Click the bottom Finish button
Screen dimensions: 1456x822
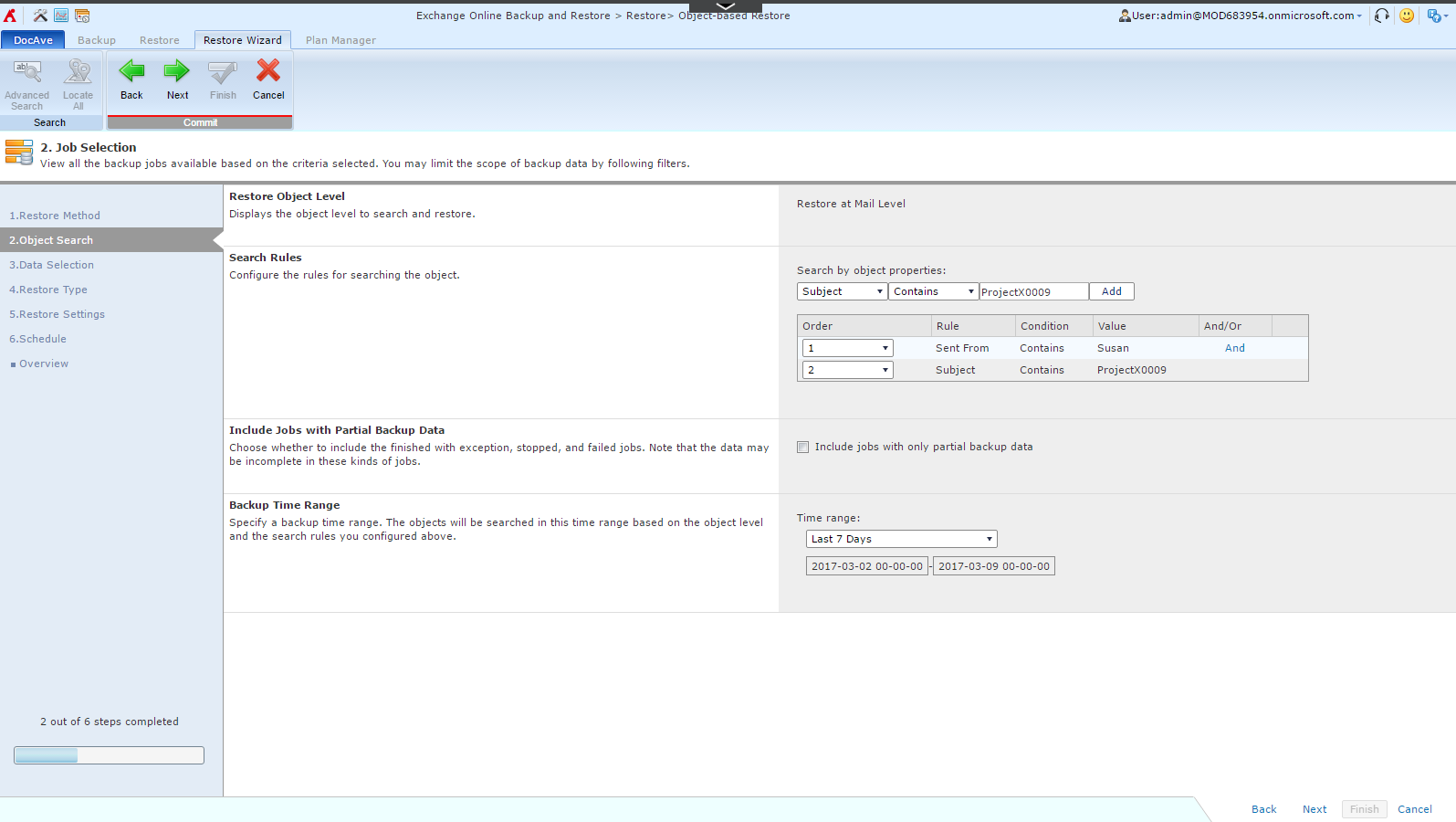[x=1365, y=809]
